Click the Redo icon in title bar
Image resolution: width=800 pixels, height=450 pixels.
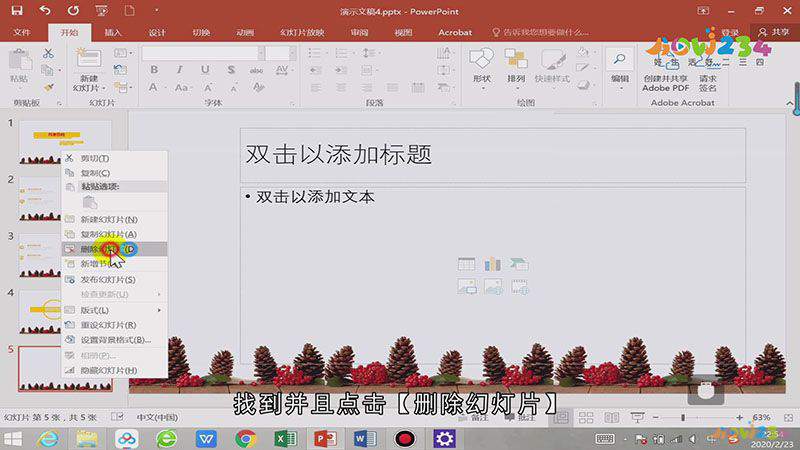(x=73, y=11)
